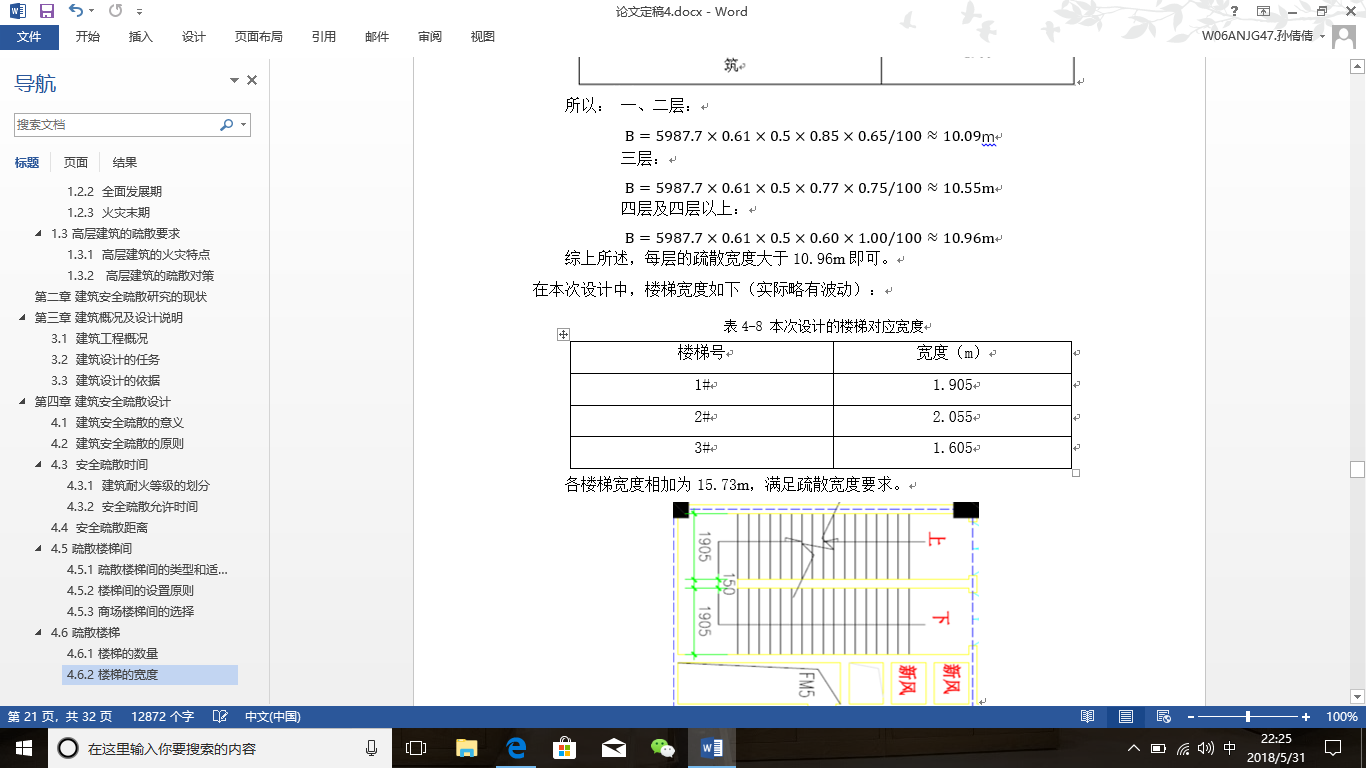Click the magnifier icon in navigation search
Image resolution: width=1366 pixels, height=768 pixels.
pos(226,125)
